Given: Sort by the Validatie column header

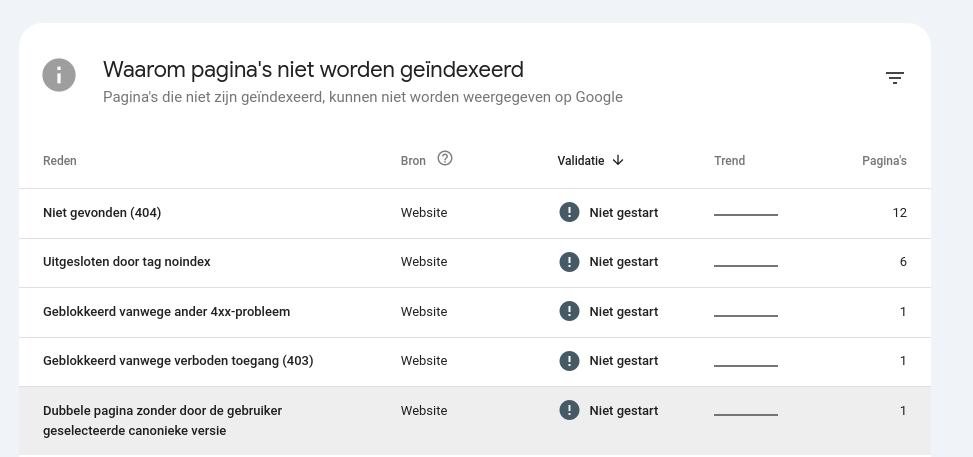Looking at the screenshot, I should [x=581, y=161].
